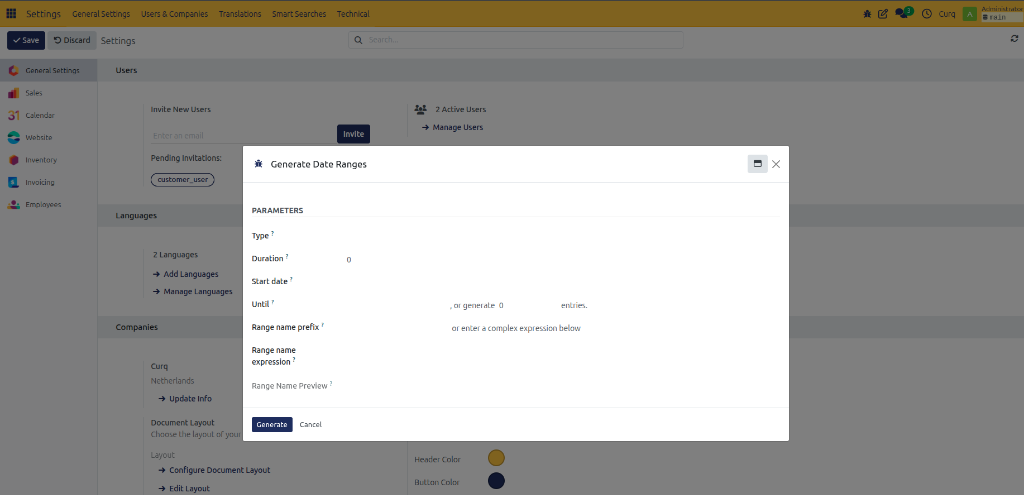Open Configure Document Layout link
The width and height of the screenshot is (1024, 495).
(214, 470)
